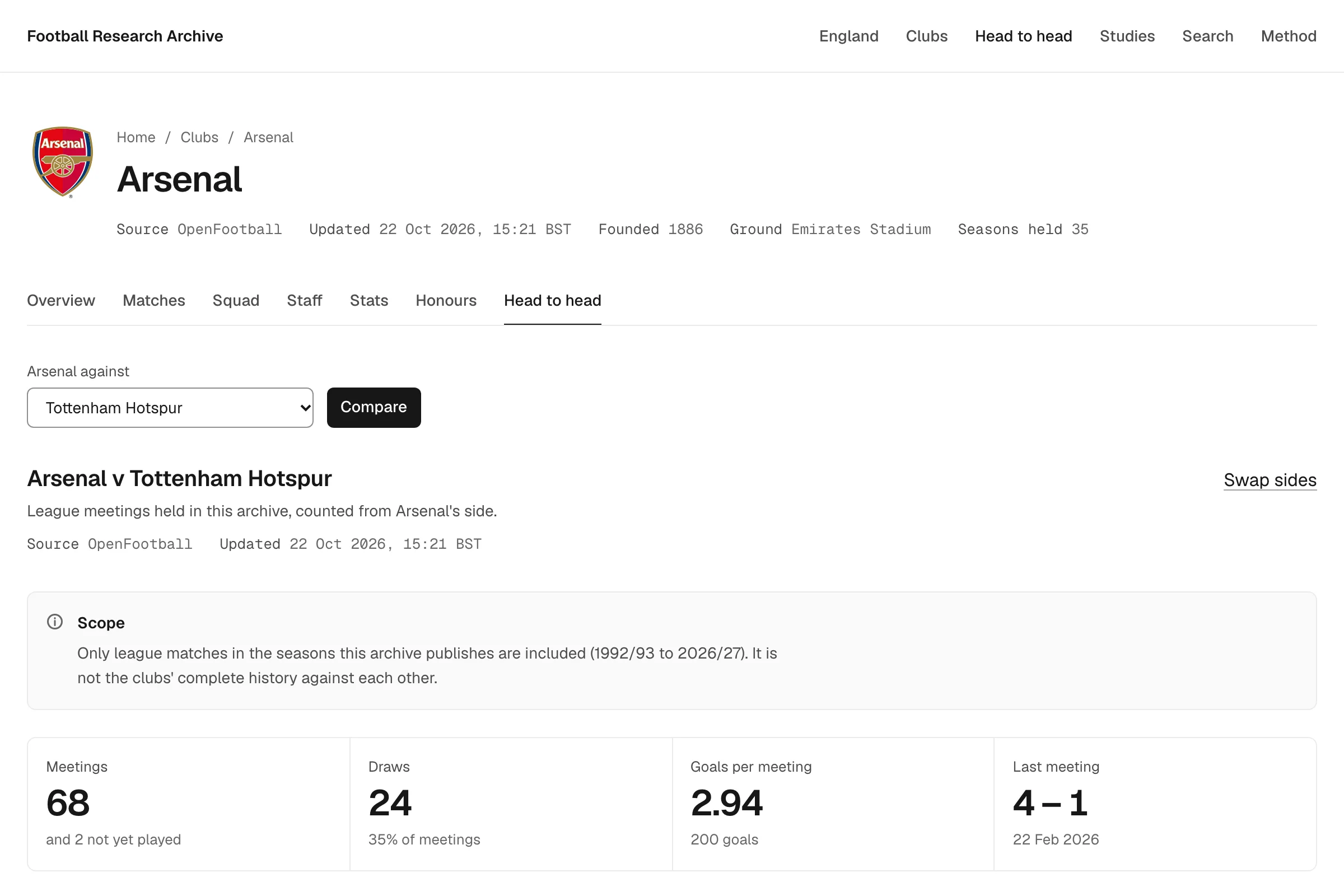Click the 2.94 goals per meeting value

(x=726, y=802)
